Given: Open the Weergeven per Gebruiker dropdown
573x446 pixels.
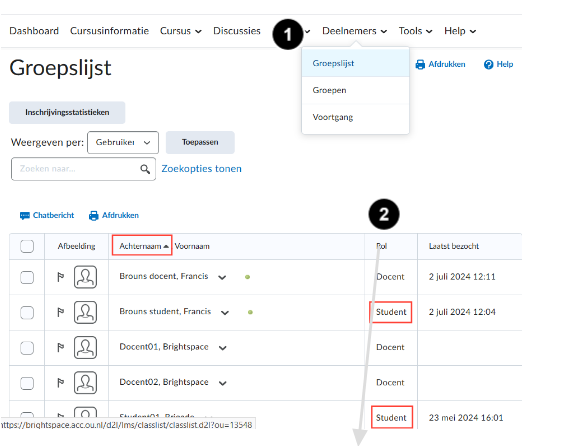Looking at the screenshot, I should click(x=123, y=142).
